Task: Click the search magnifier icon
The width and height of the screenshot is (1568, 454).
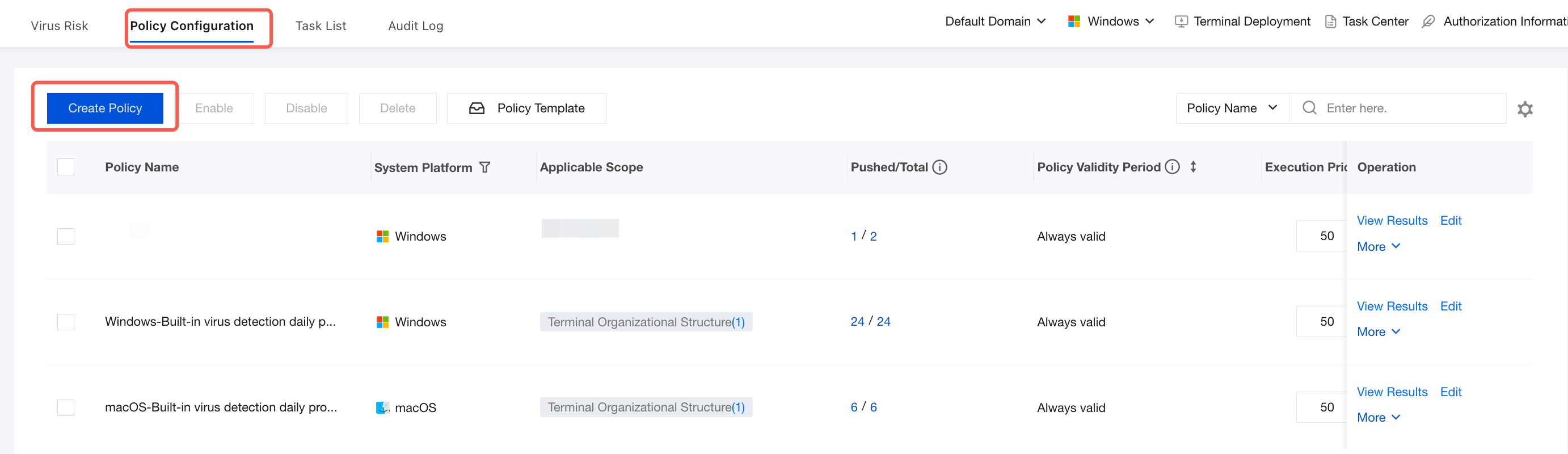Action: (1309, 108)
